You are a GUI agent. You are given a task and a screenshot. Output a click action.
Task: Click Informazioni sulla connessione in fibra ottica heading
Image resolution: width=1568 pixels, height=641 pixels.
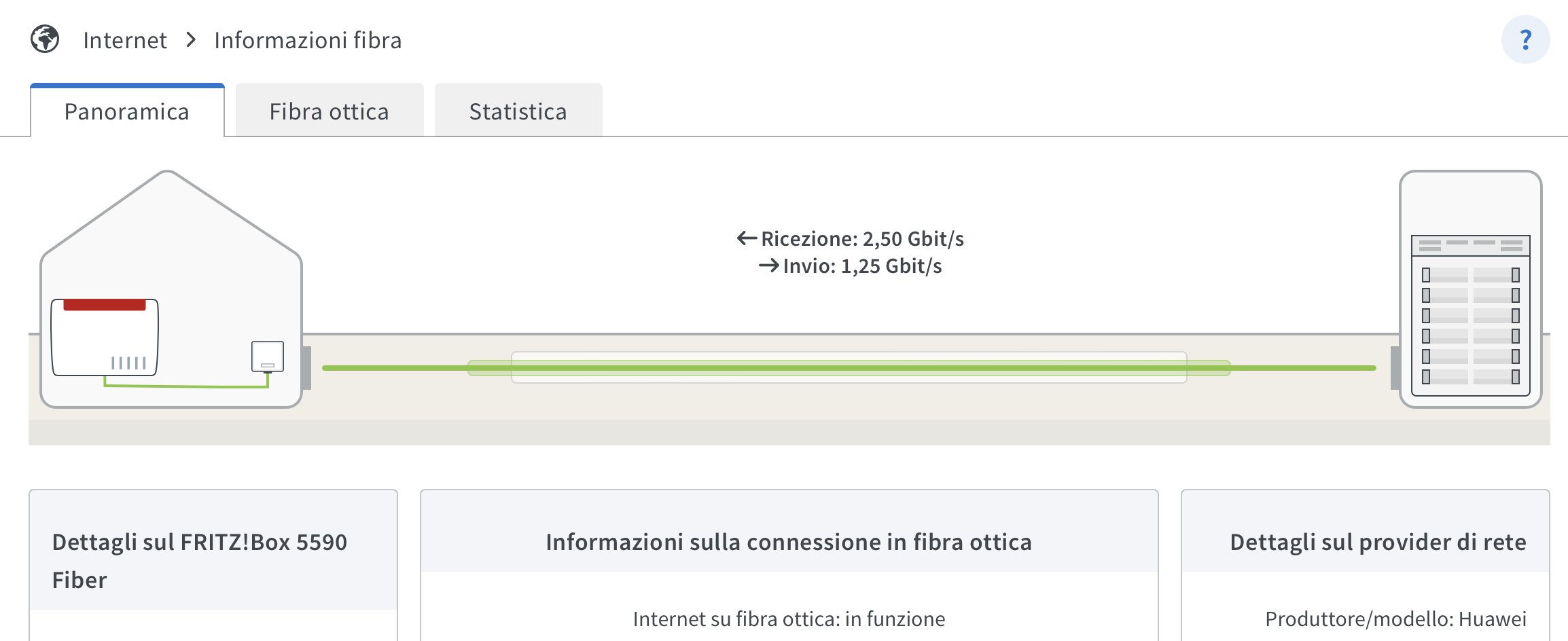tap(789, 542)
